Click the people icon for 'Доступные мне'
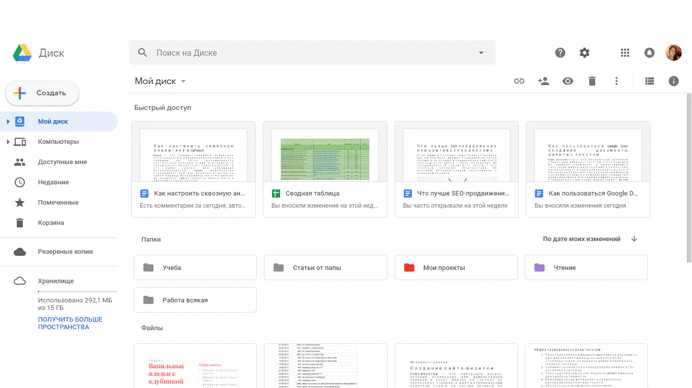The height and width of the screenshot is (388, 692). [x=20, y=162]
